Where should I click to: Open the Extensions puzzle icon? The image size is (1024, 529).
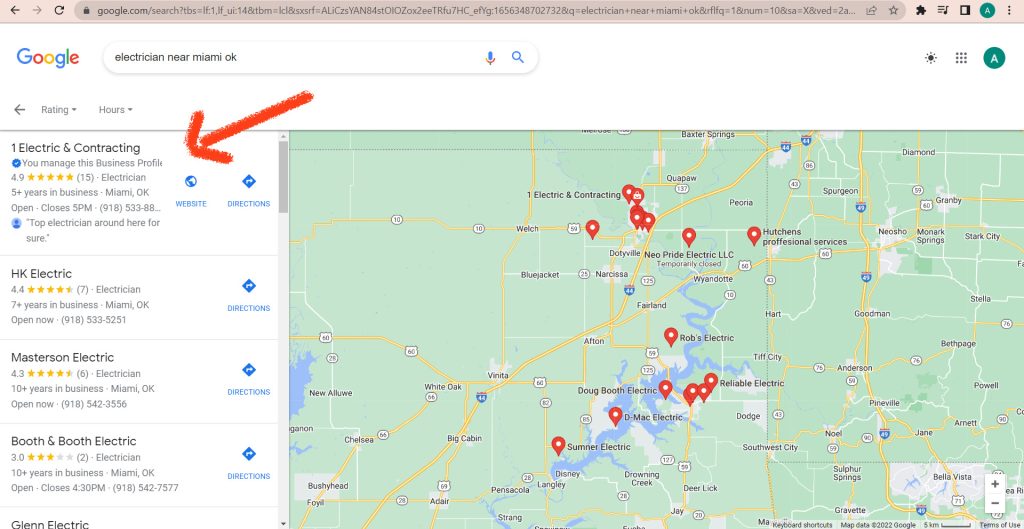pyautogui.click(x=921, y=10)
